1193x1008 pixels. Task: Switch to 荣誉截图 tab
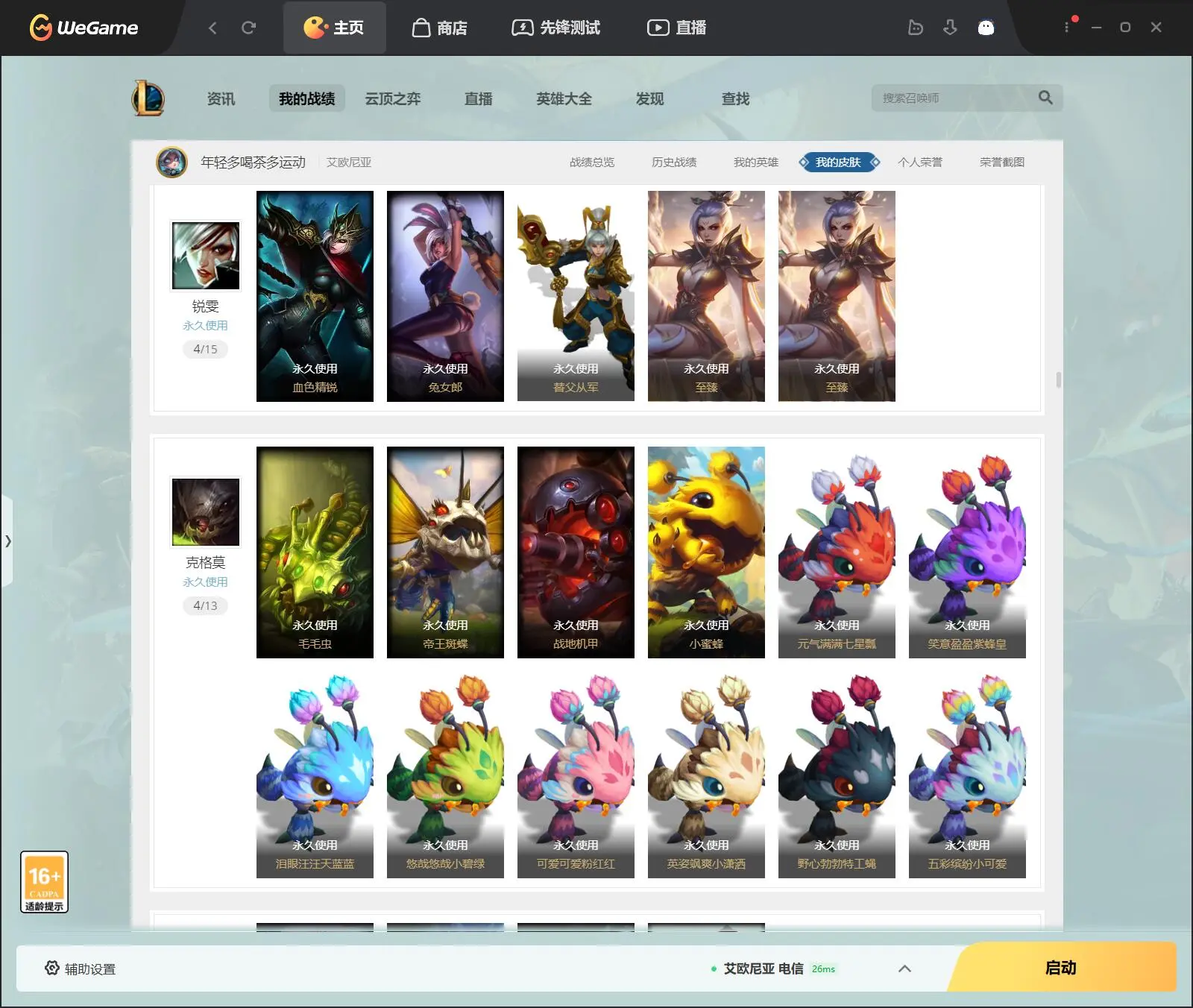[1002, 162]
